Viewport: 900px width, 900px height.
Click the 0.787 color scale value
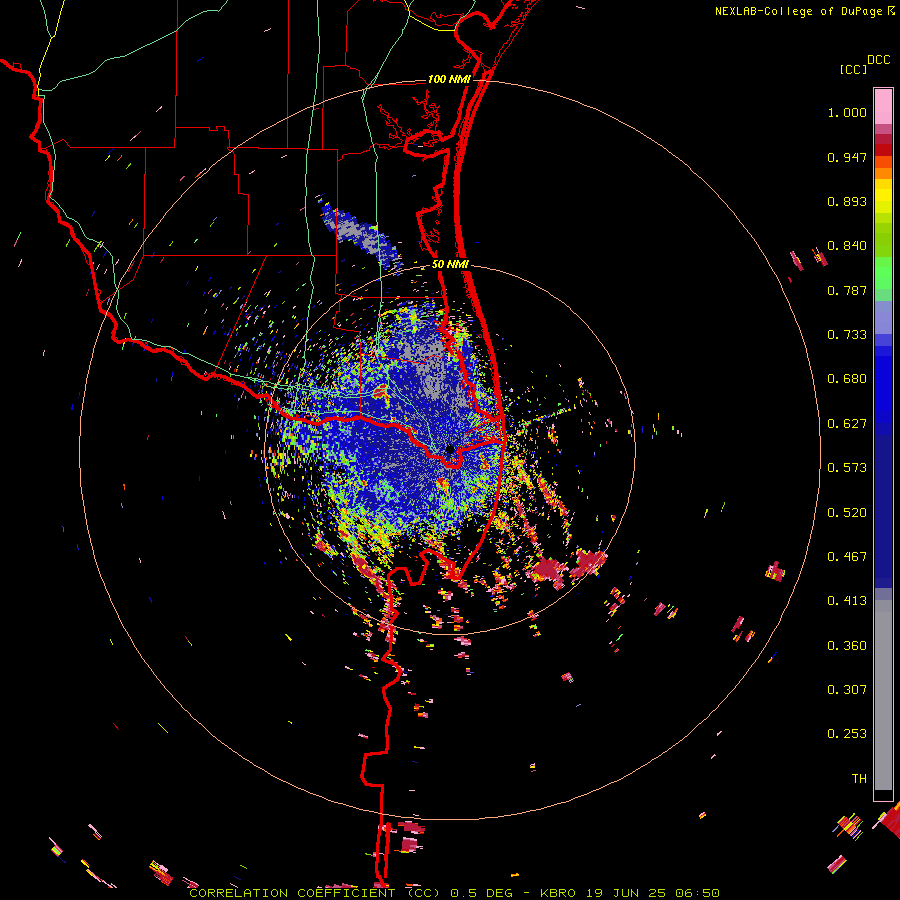[847, 290]
